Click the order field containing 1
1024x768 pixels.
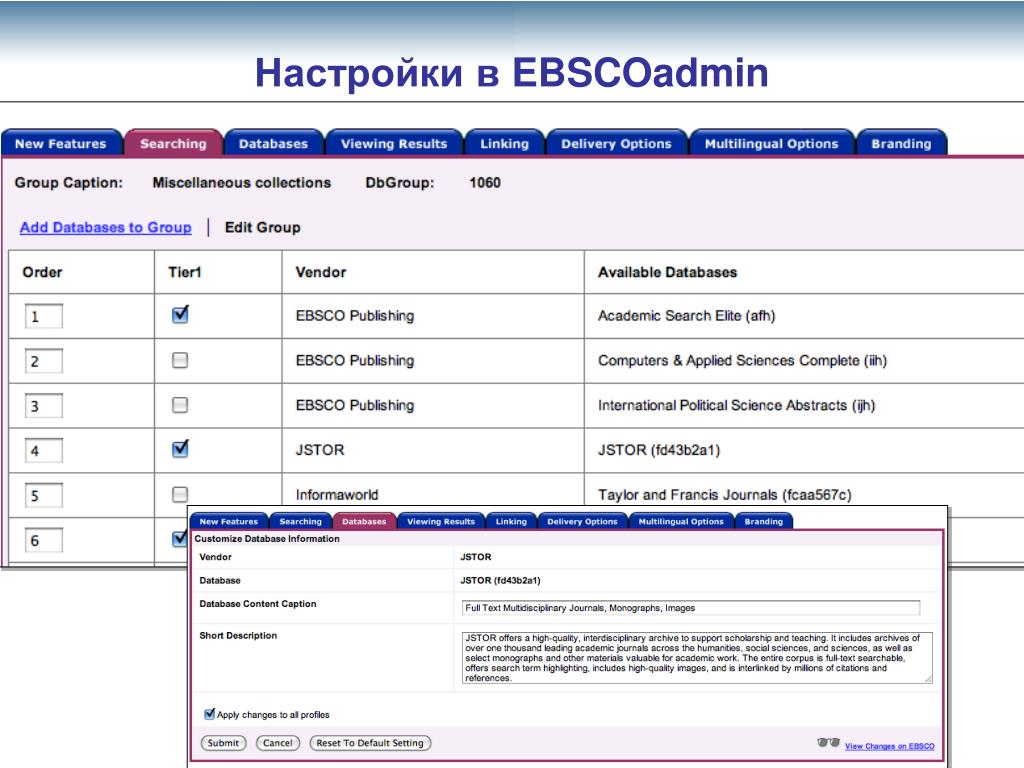[x=43, y=316]
